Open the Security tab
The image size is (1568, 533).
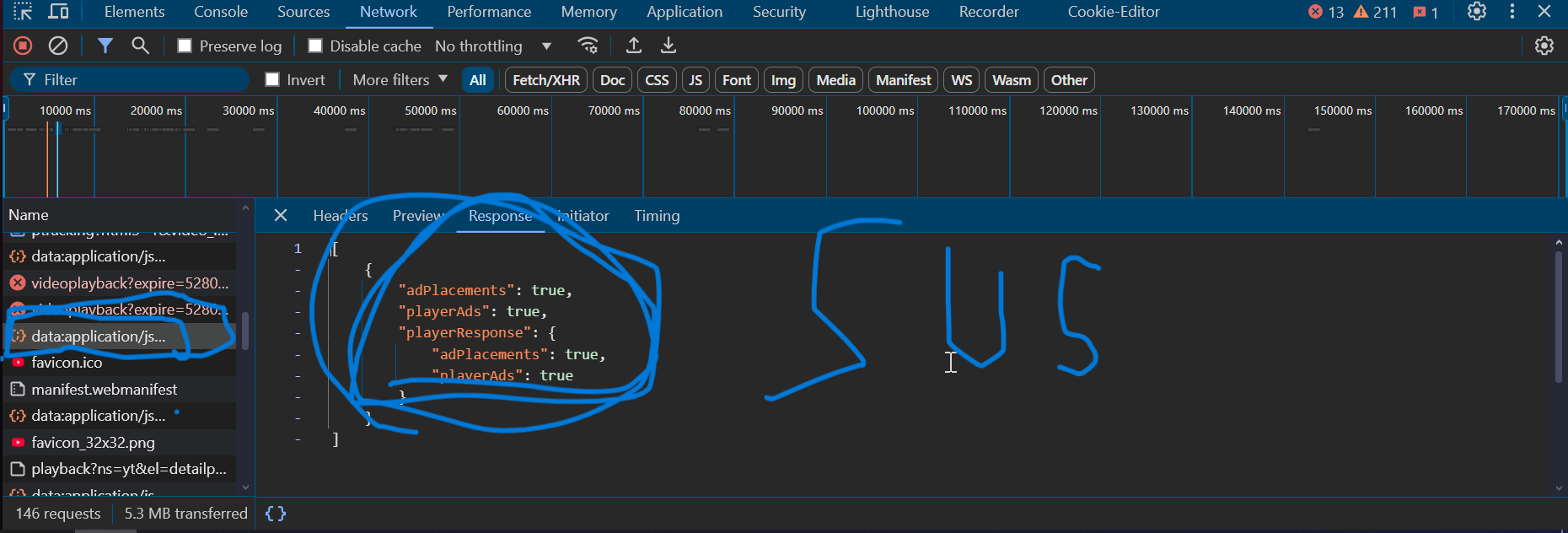click(x=779, y=12)
